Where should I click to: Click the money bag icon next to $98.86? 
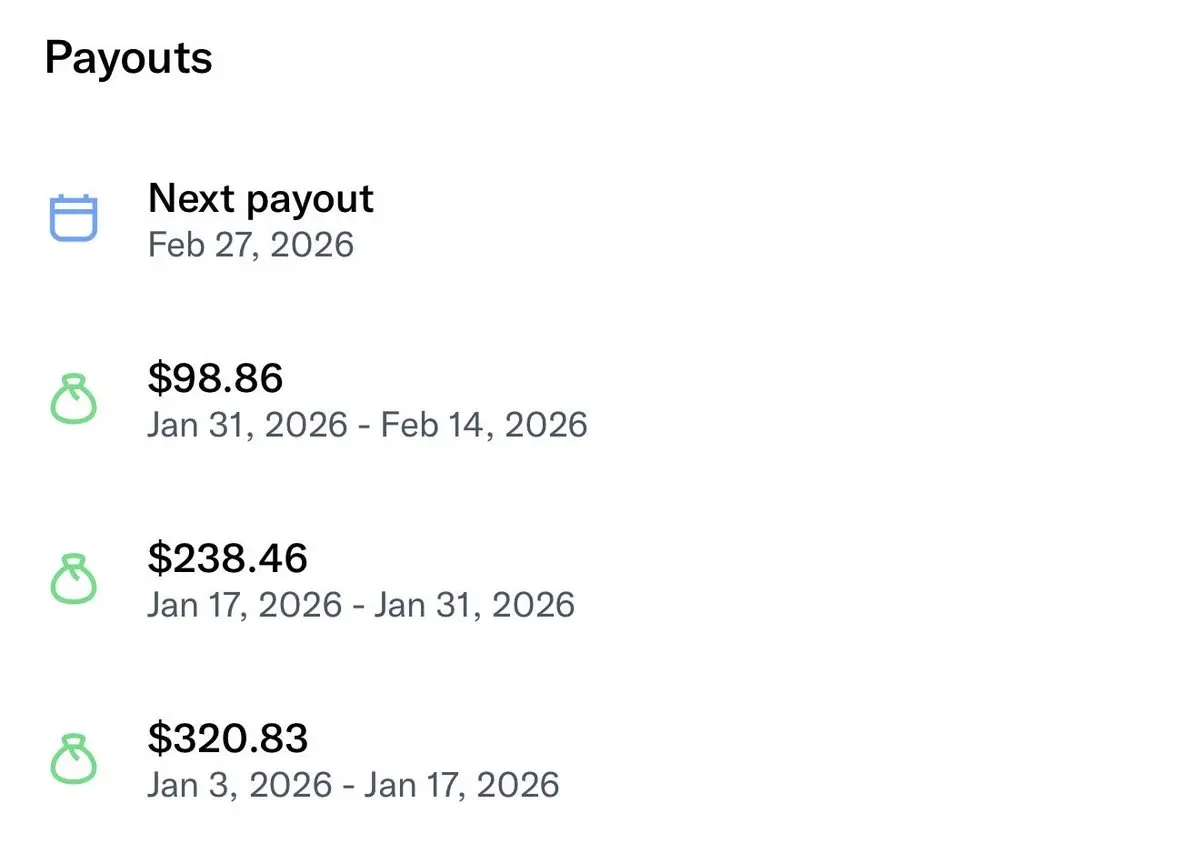click(74, 400)
